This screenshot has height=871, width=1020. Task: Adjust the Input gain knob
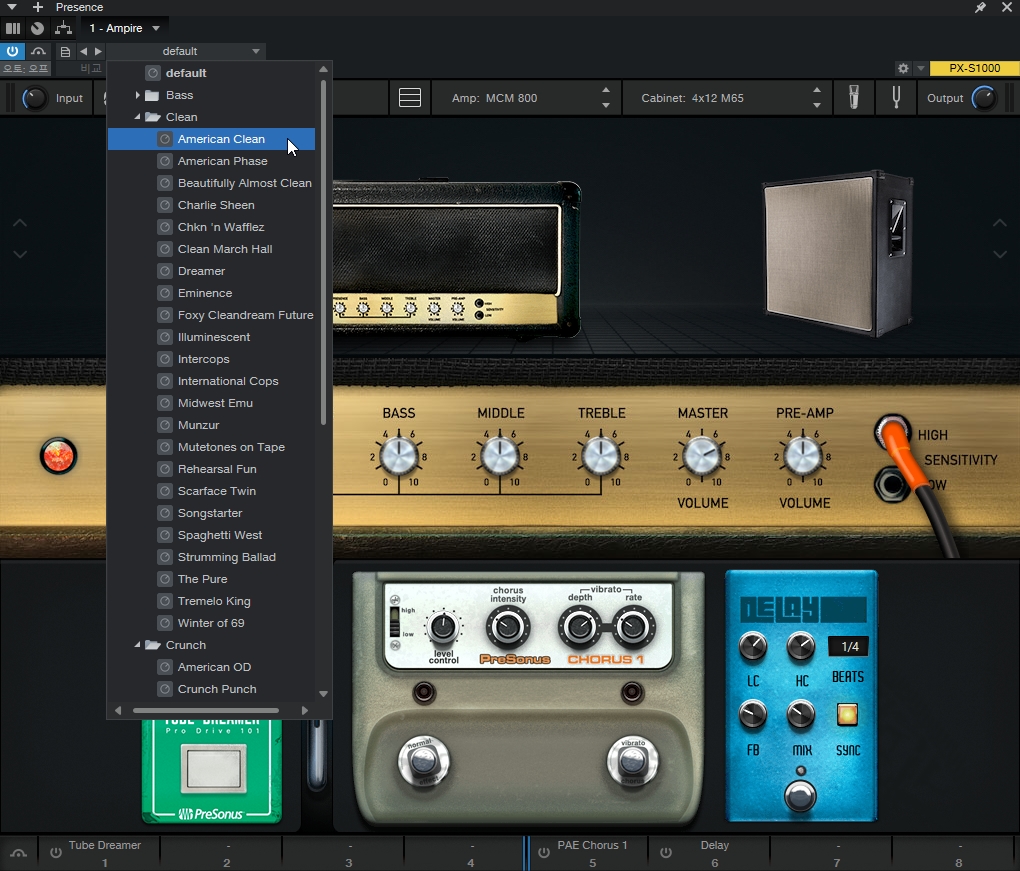(x=34, y=98)
